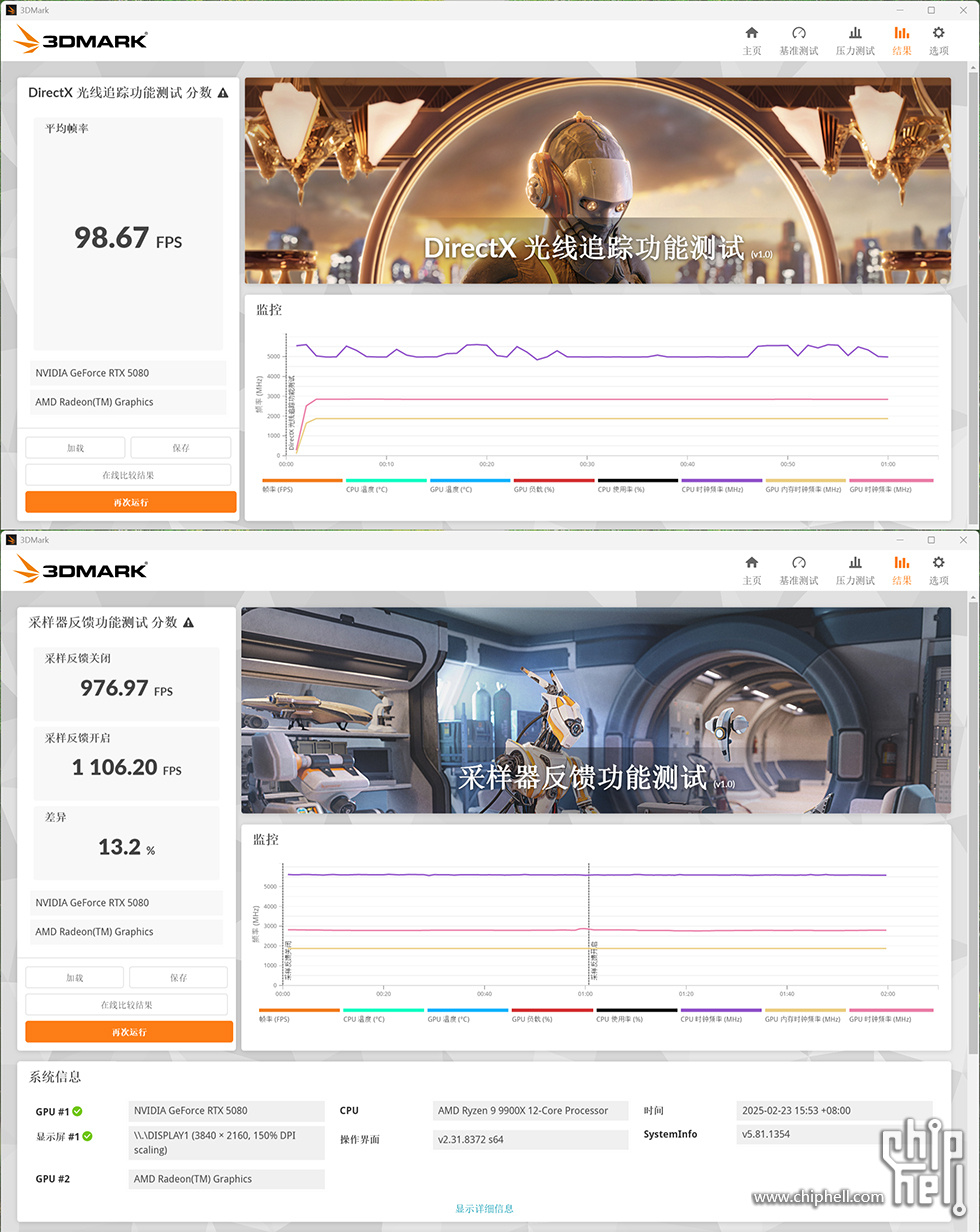Viewport: 980px width, 1232px height.
Task: Click the AMD Ryzen 9 9900X 12-Core Processor value
Action: (531, 1111)
